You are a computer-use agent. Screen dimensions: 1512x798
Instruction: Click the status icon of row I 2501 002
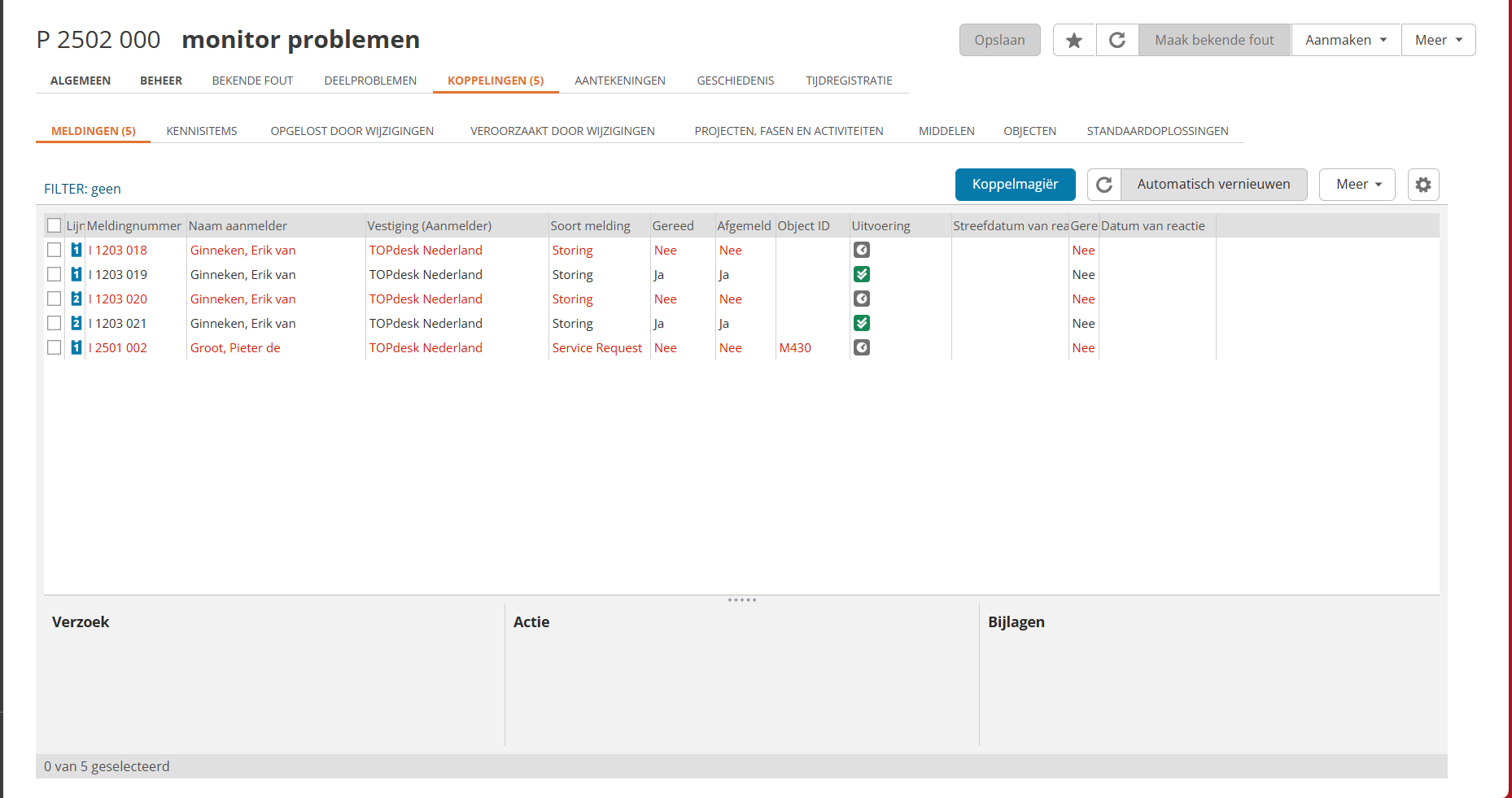point(861,348)
